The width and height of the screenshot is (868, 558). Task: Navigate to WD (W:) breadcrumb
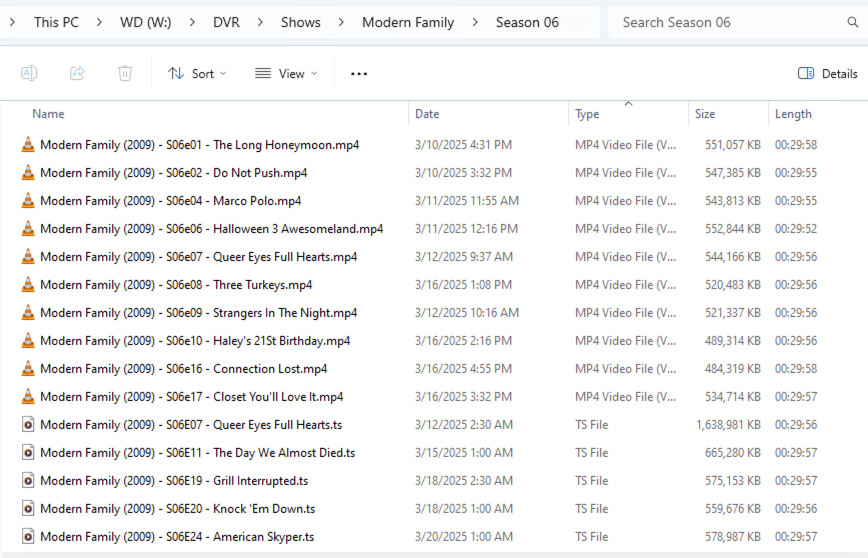click(x=146, y=22)
